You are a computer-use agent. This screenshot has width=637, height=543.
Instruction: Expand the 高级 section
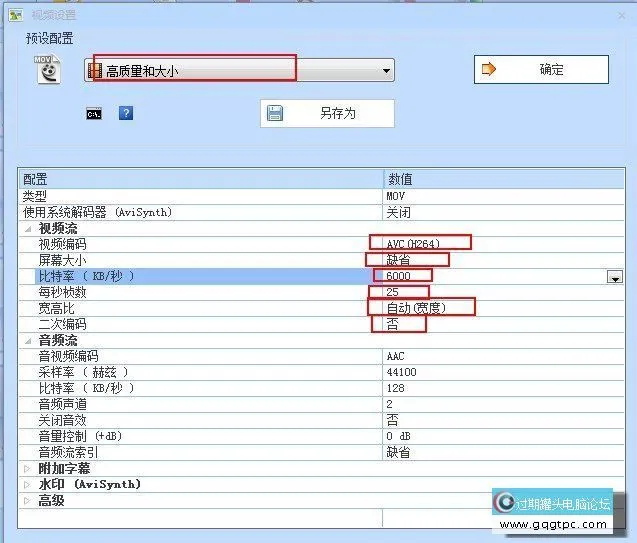coord(27,501)
